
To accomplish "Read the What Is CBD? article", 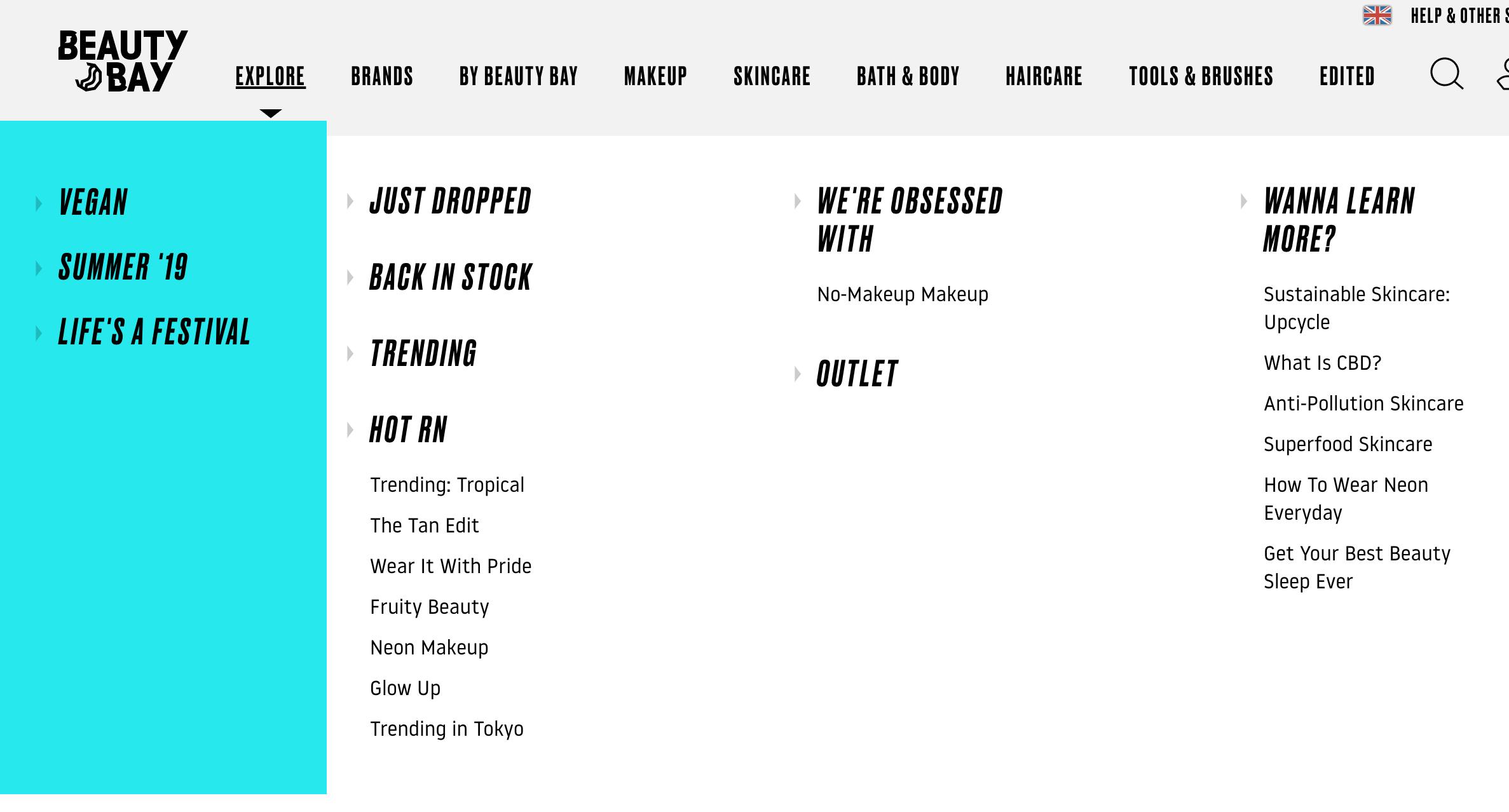I will [1322, 363].
